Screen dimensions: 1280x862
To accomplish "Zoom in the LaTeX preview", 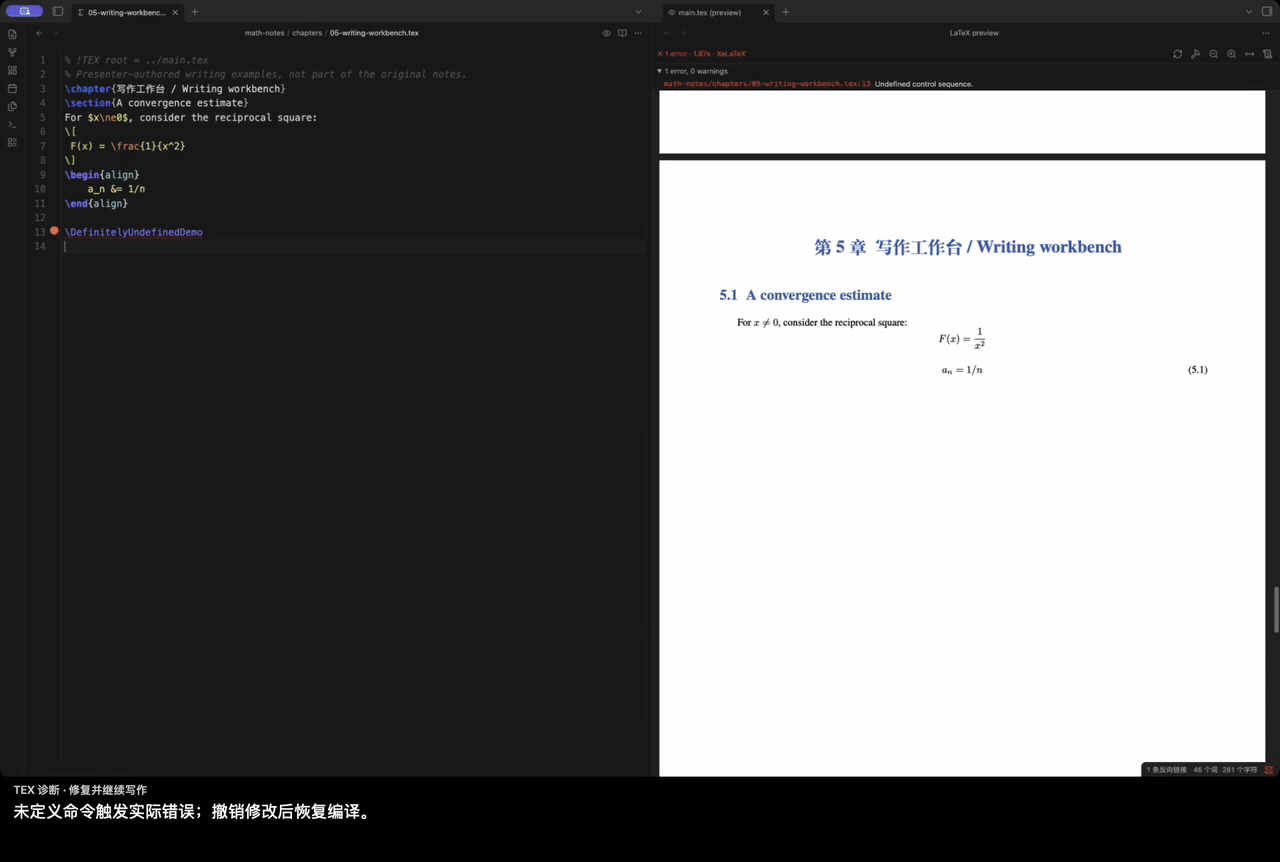I will point(1231,54).
